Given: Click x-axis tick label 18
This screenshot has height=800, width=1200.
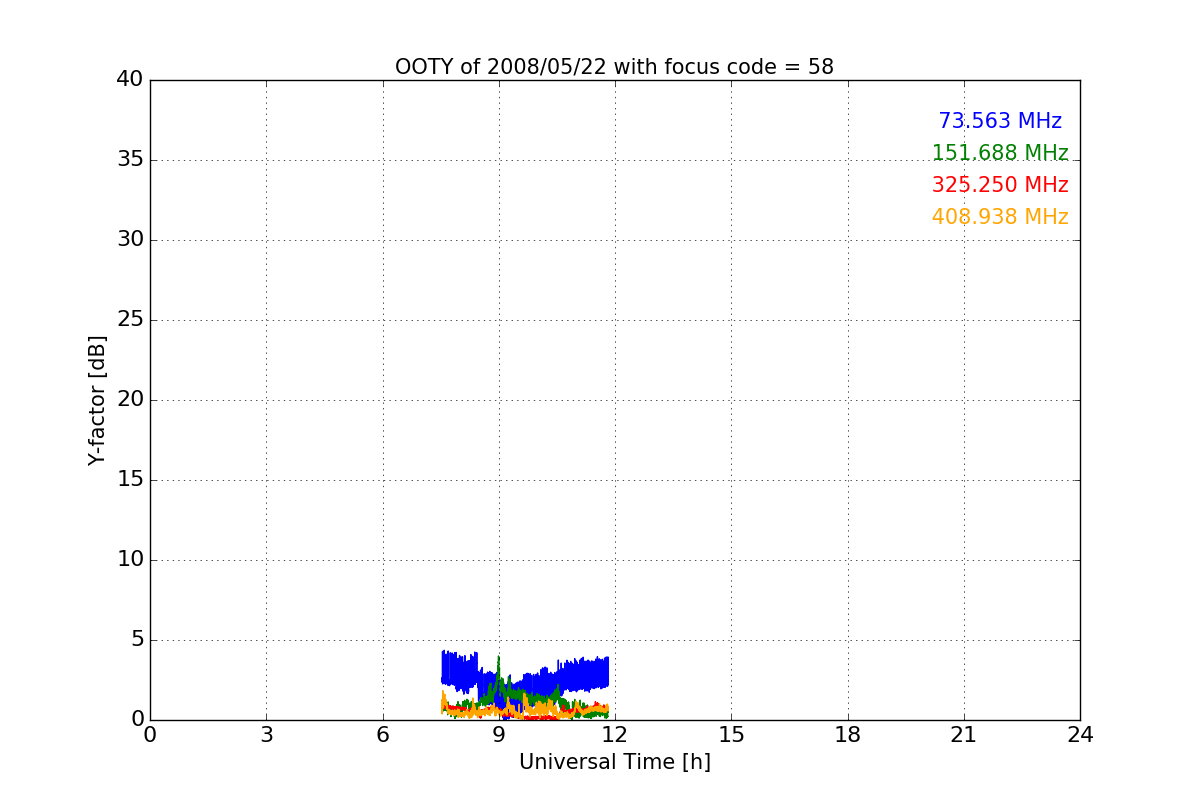Looking at the screenshot, I should tap(848, 735).
